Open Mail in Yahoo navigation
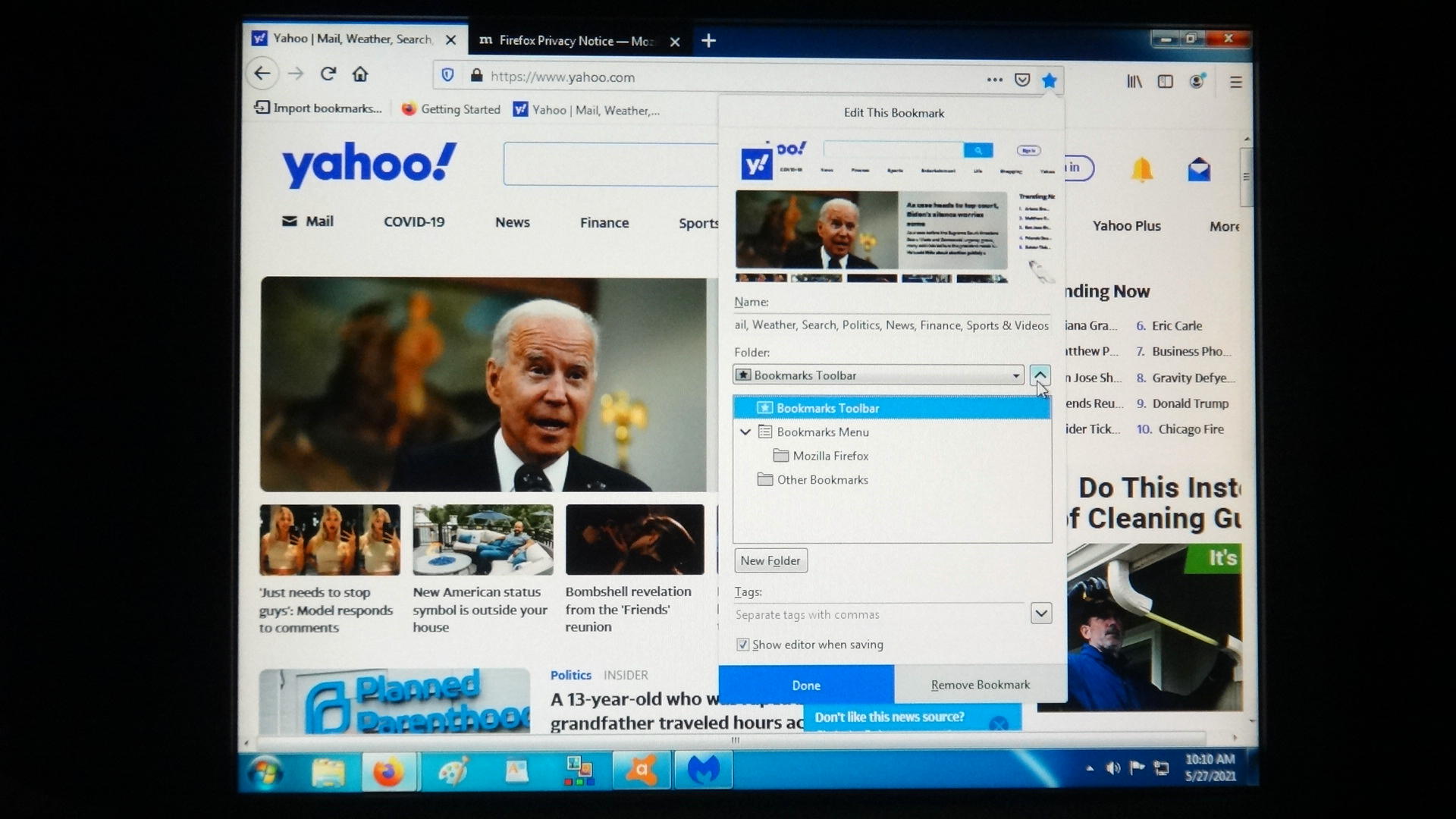 308,221
